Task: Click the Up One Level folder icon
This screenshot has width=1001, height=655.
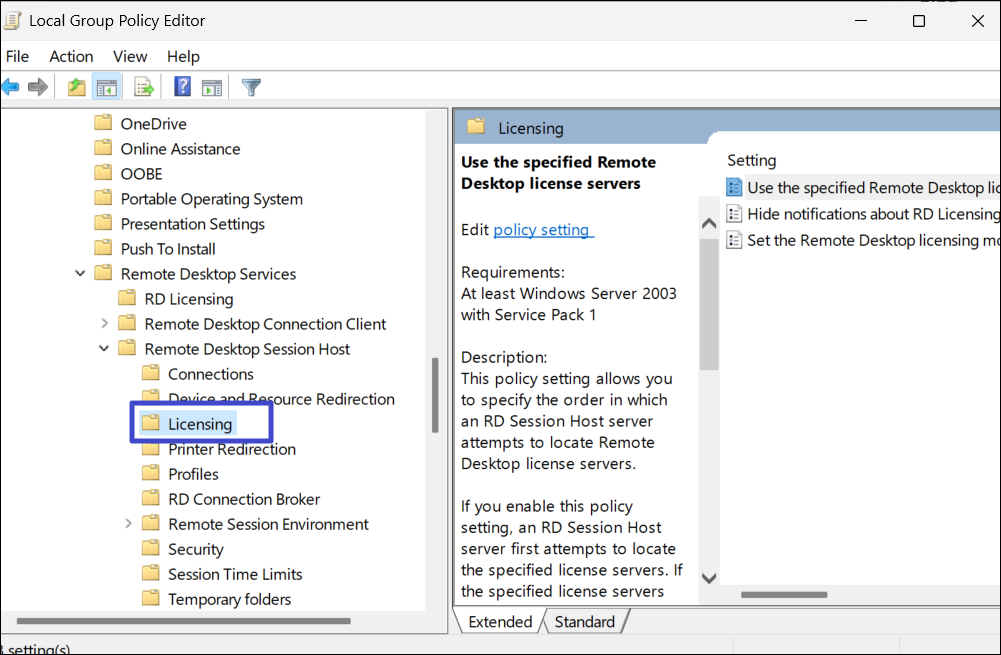Action: (x=77, y=88)
